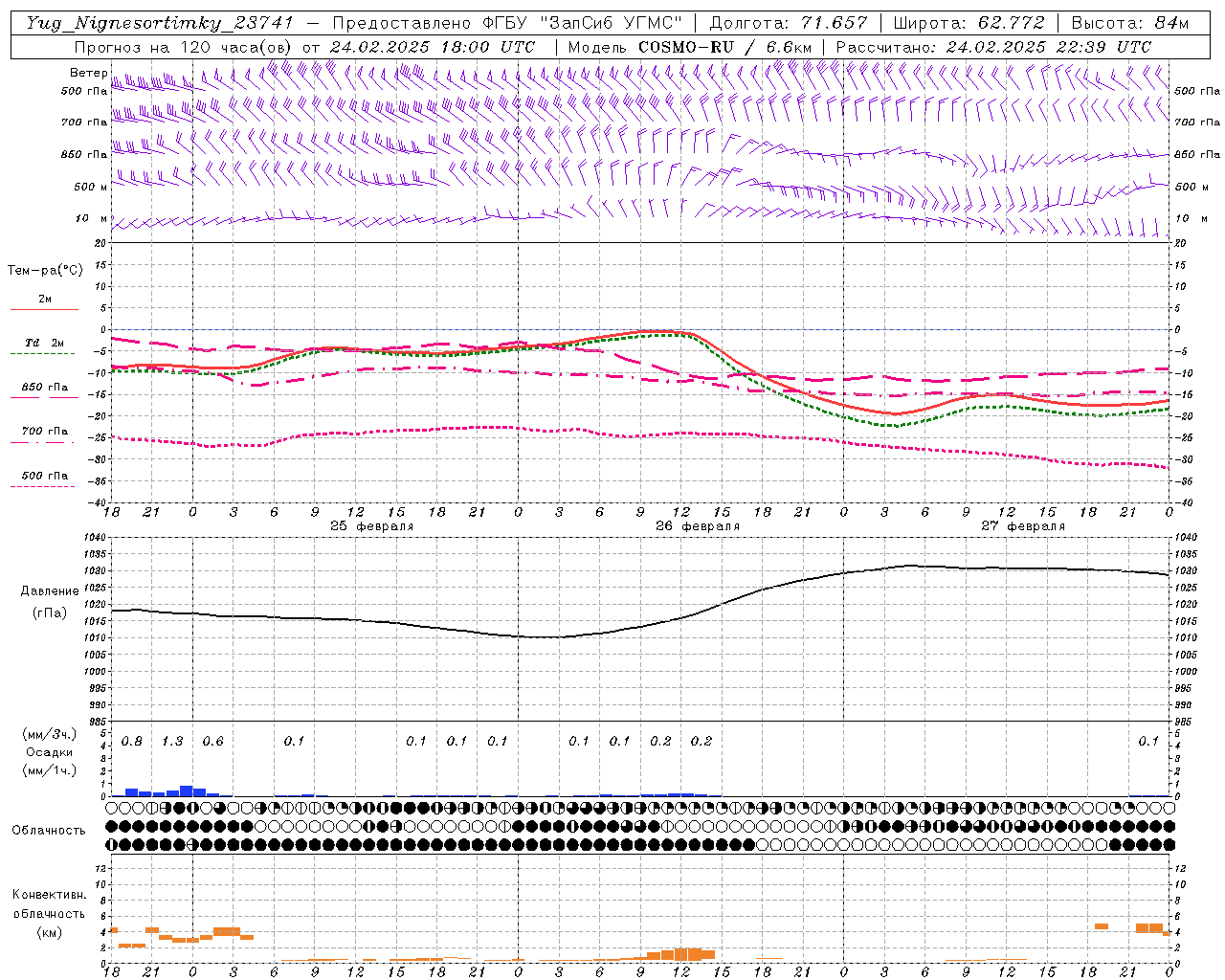Viewport: 1225px width, 980px height.
Task: Click the 0.6 precipitation amount
Action: (212, 742)
